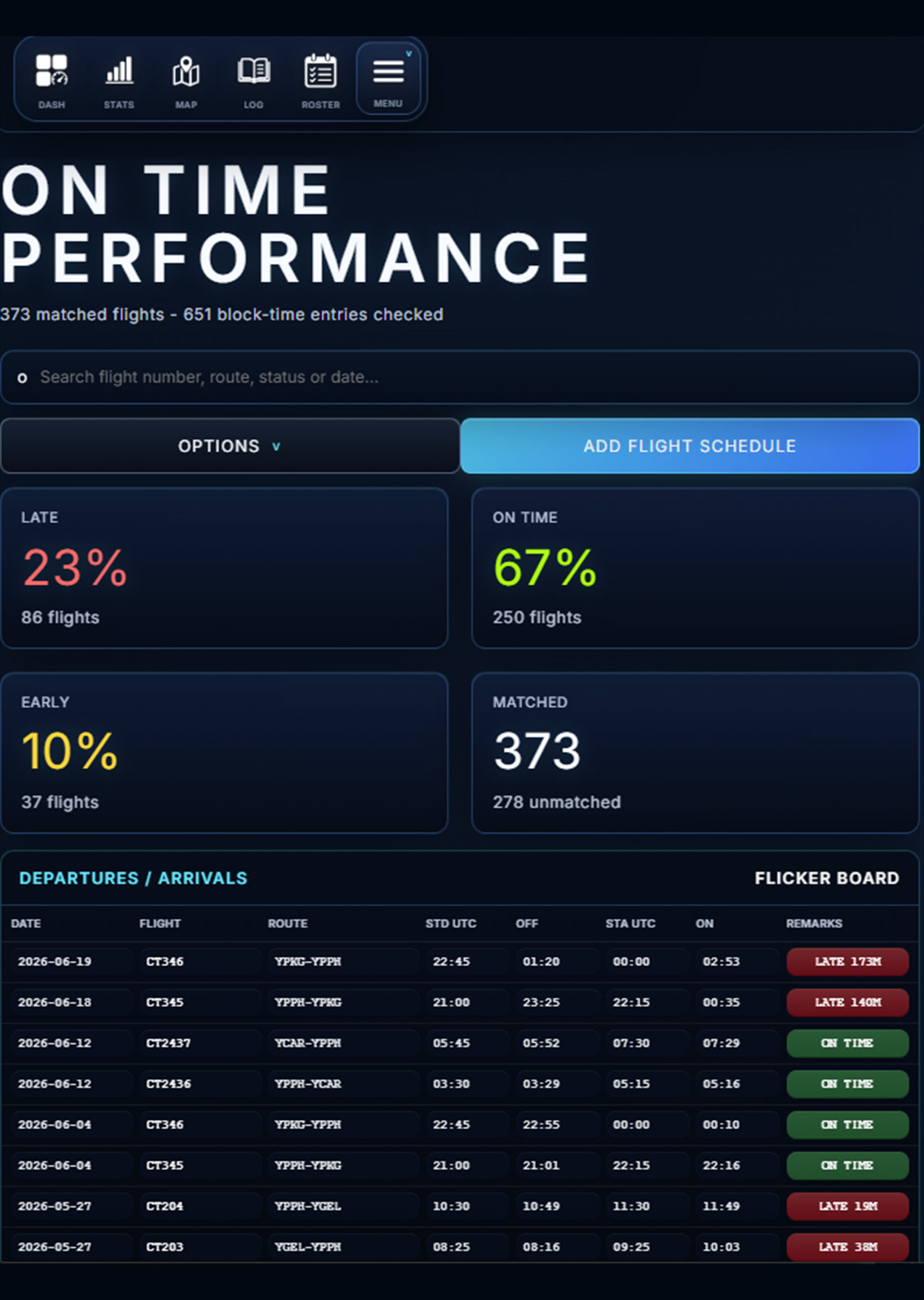The height and width of the screenshot is (1300, 924).
Task: Select off time 01:20
Action: [x=557, y=961]
